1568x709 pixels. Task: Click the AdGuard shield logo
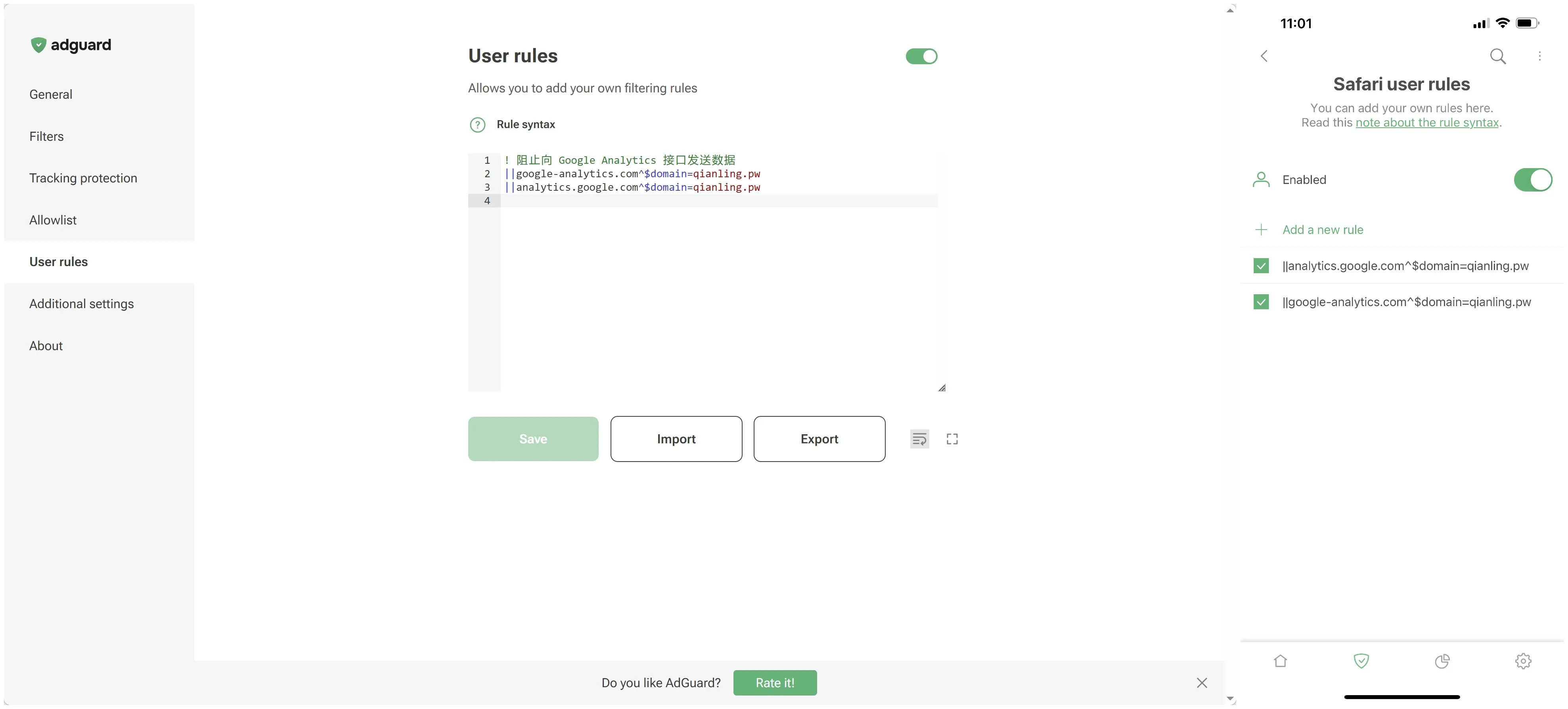click(38, 45)
